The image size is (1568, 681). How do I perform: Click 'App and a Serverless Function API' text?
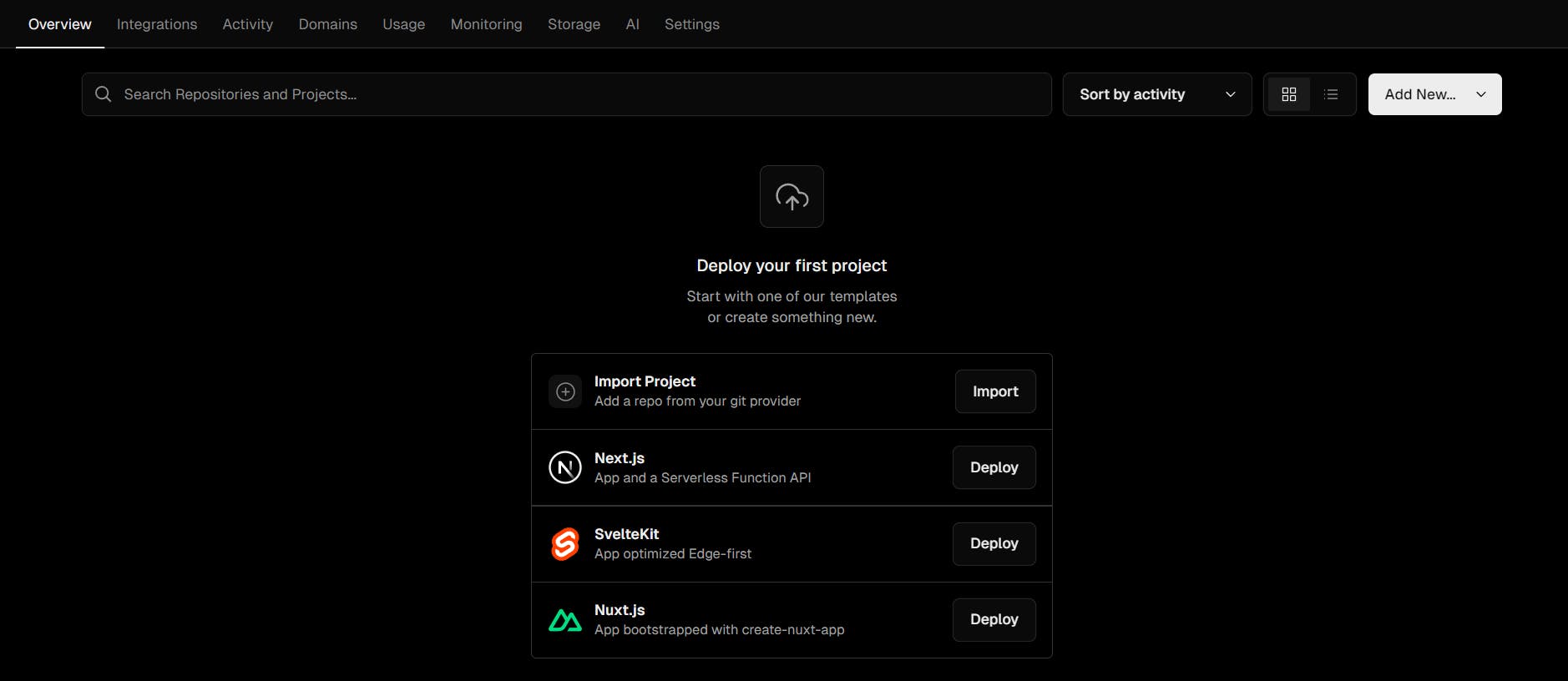pyautogui.click(x=702, y=478)
